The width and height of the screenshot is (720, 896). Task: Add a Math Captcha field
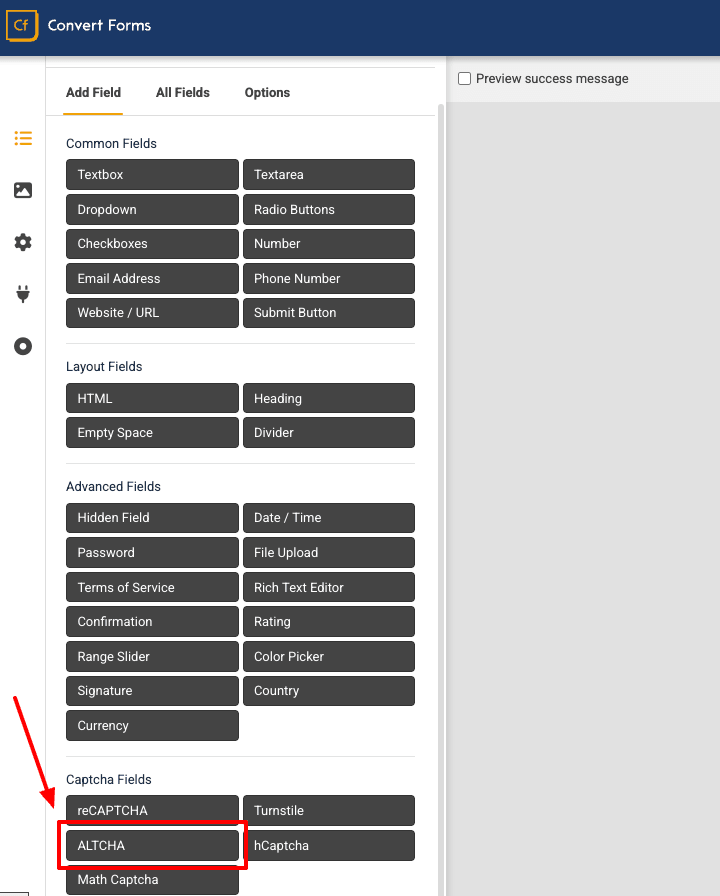[x=152, y=880]
